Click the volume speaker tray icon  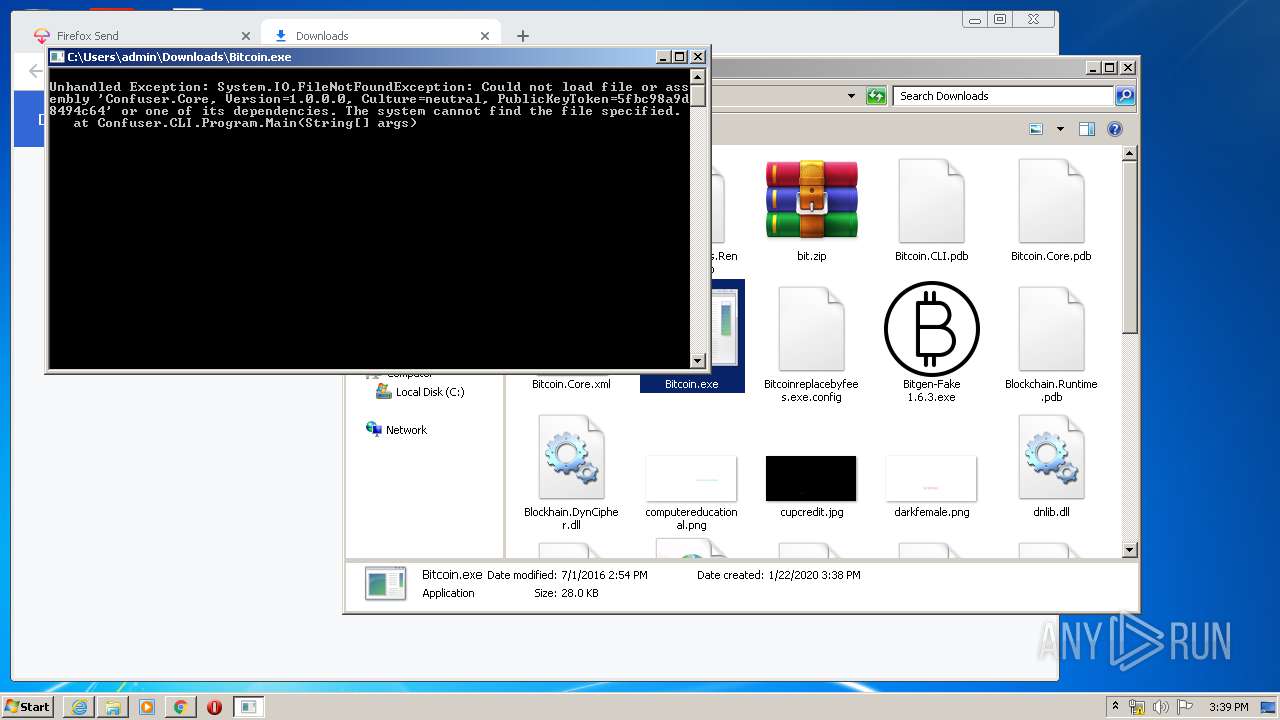tap(1161, 707)
